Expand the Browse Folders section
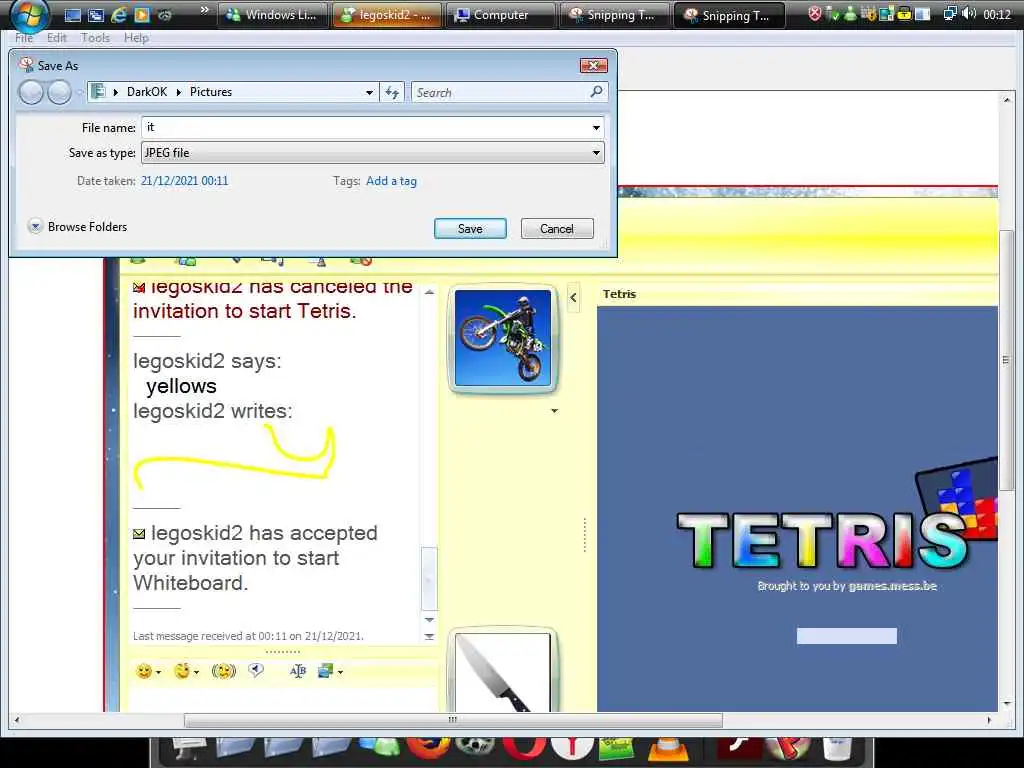The height and width of the screenshot is (768, 1024). pos(78,227)
